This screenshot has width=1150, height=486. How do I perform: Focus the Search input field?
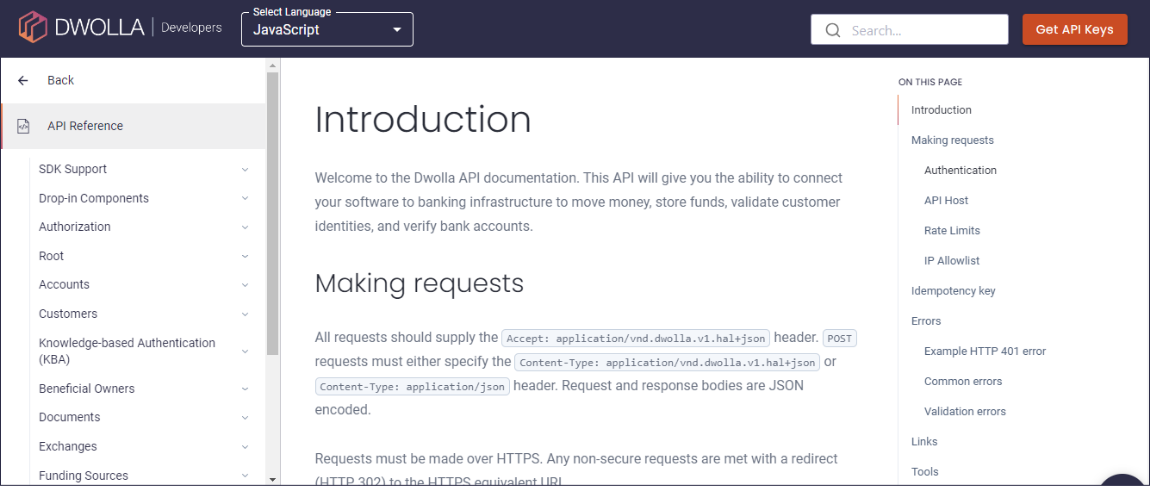click(x=909, y=30)
